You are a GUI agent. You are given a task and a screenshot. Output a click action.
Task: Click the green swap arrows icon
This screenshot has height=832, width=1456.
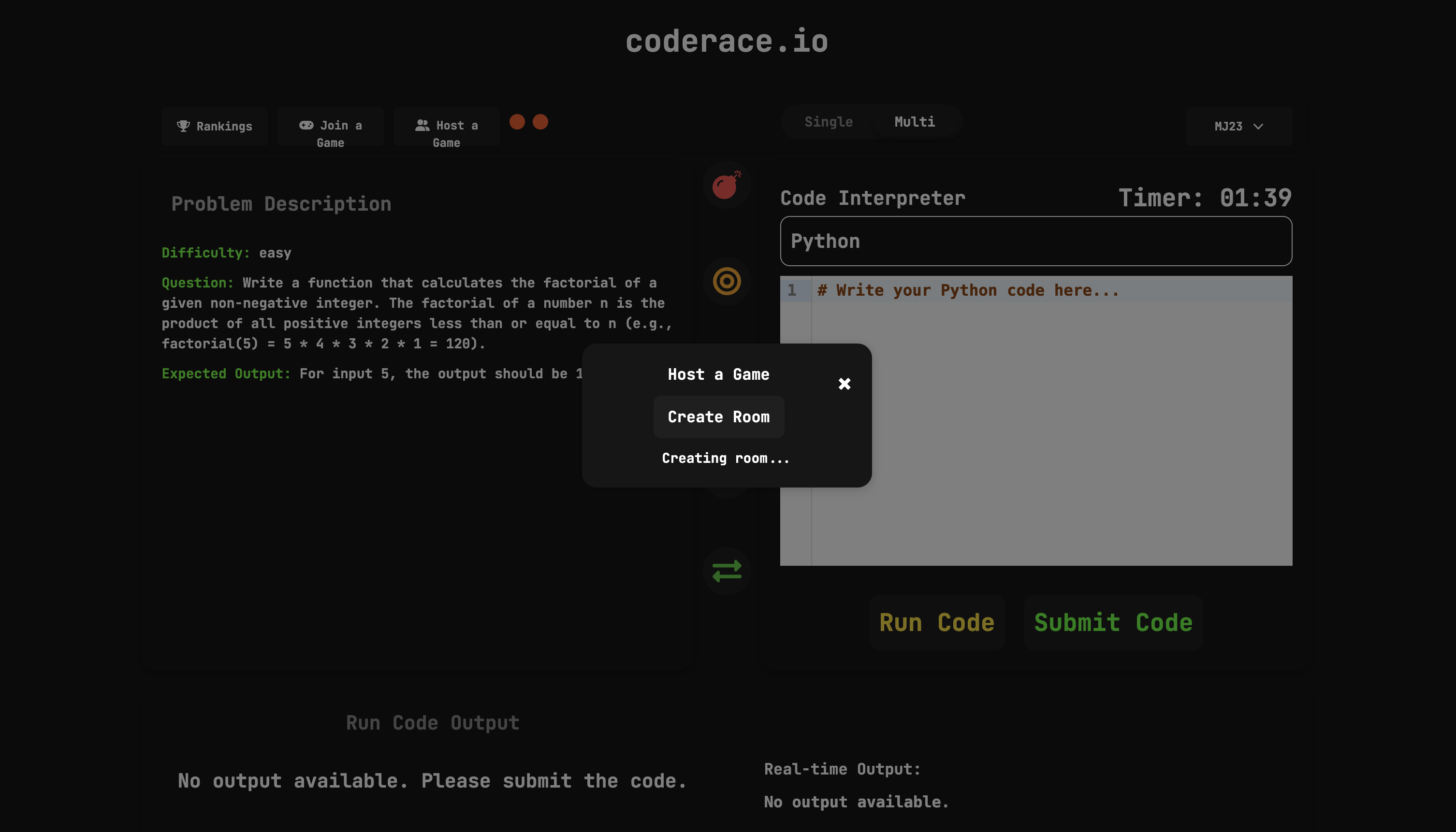click(x=726, y=571)
